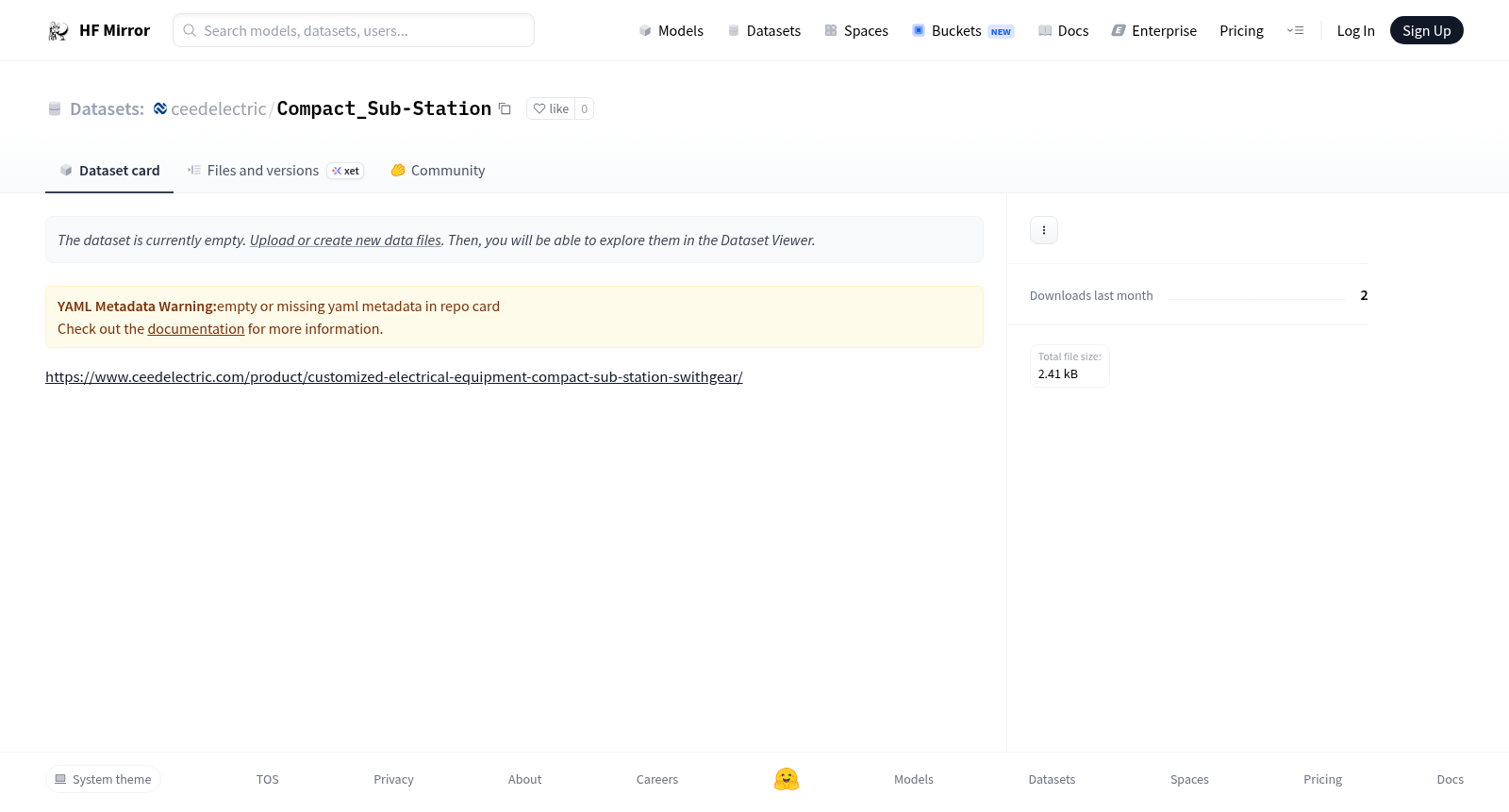
Task: Click the Sign Up button
Action: click(x=1426, y=30)
